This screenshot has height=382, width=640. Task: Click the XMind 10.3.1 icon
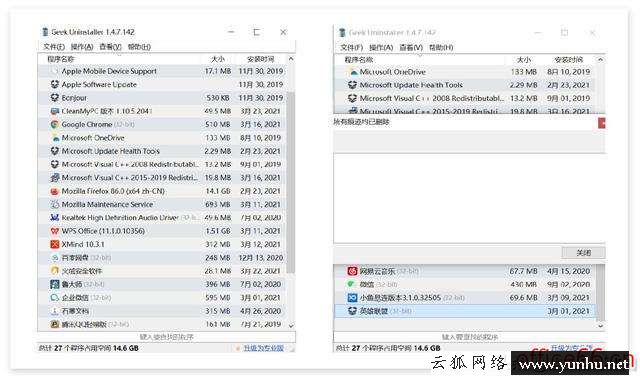[x=55, y=244]
